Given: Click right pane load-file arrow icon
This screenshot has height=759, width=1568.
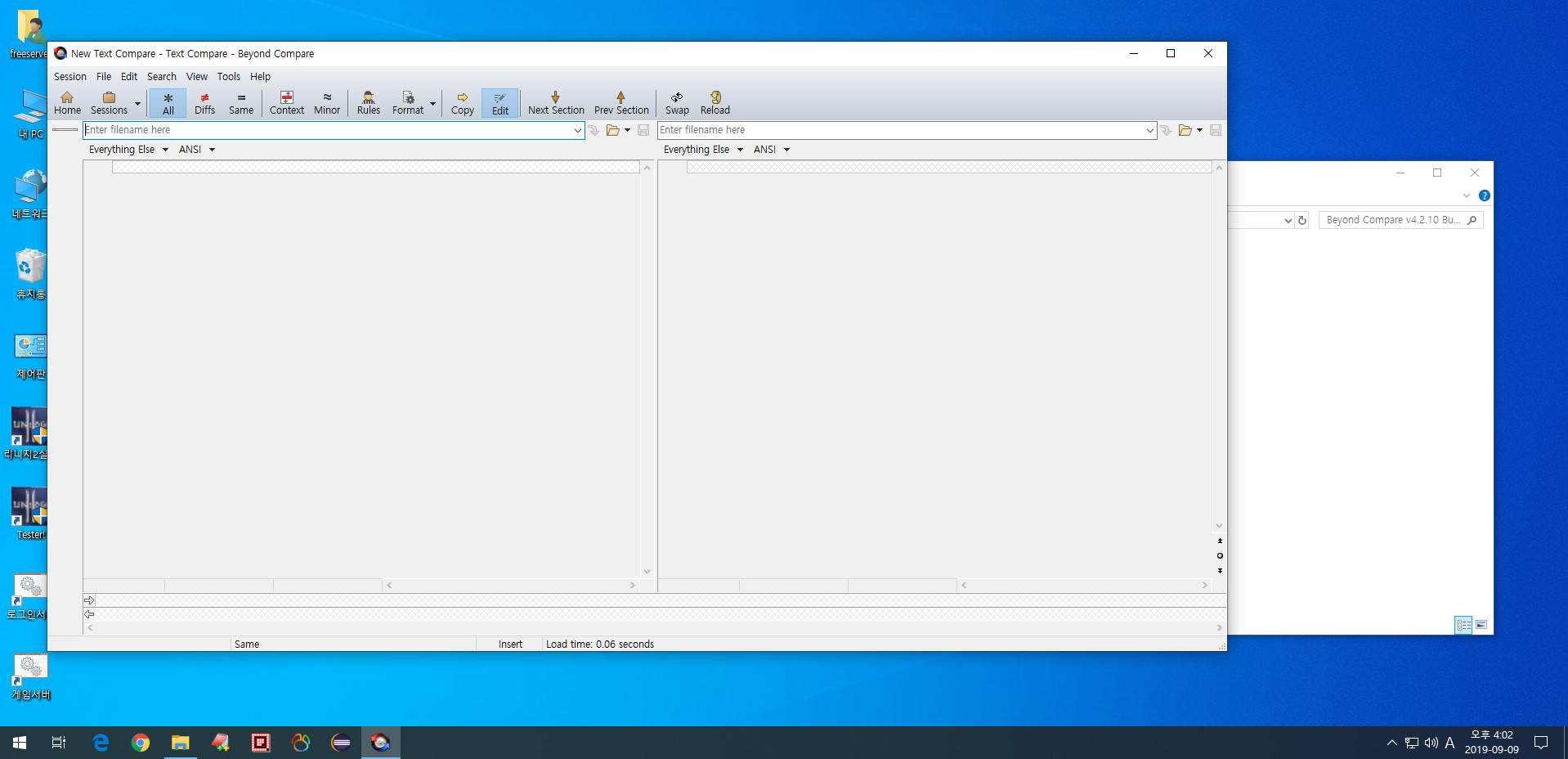Looking at the screenshot, I should [1167, 130].
